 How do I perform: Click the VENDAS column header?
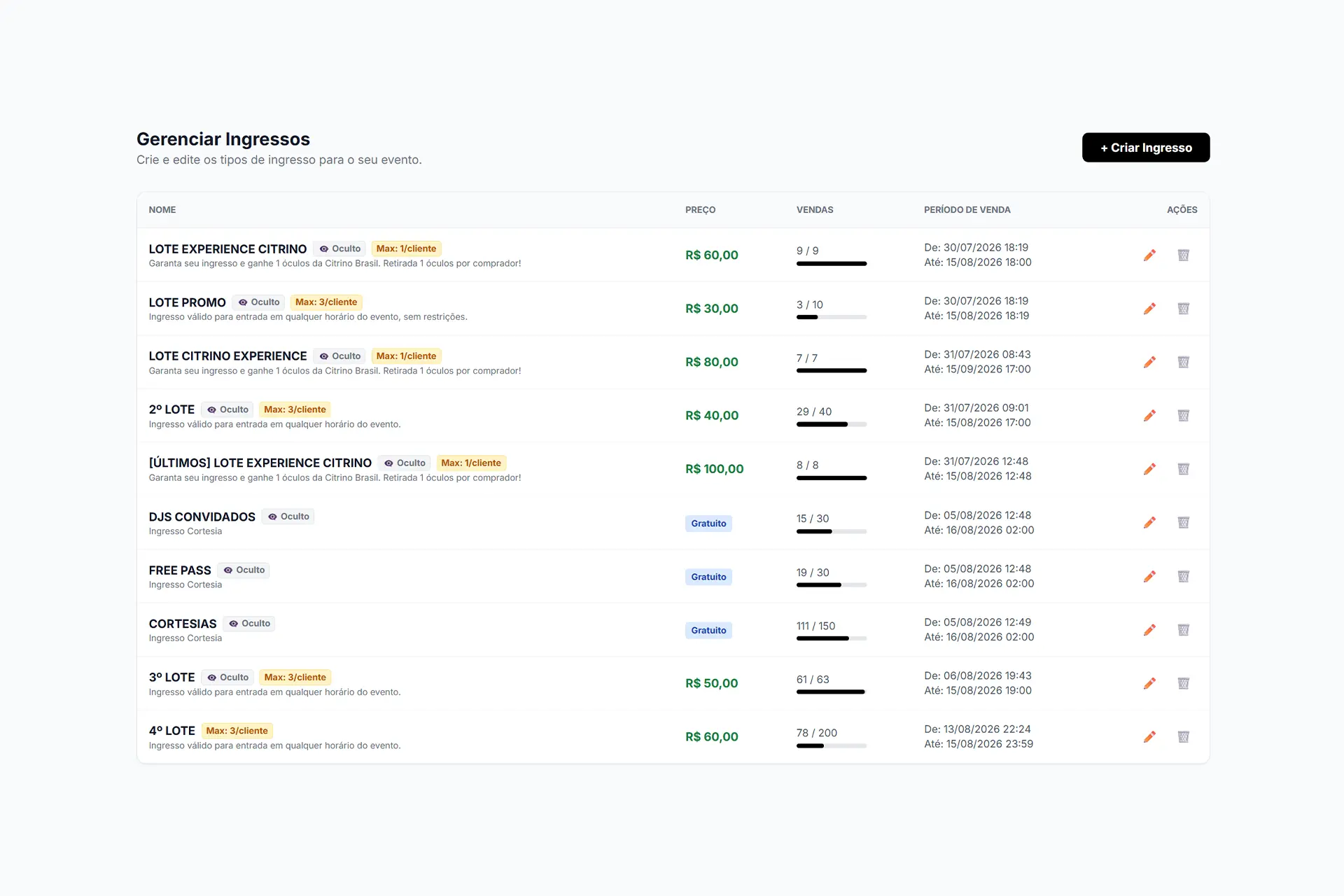click(815, 210)
